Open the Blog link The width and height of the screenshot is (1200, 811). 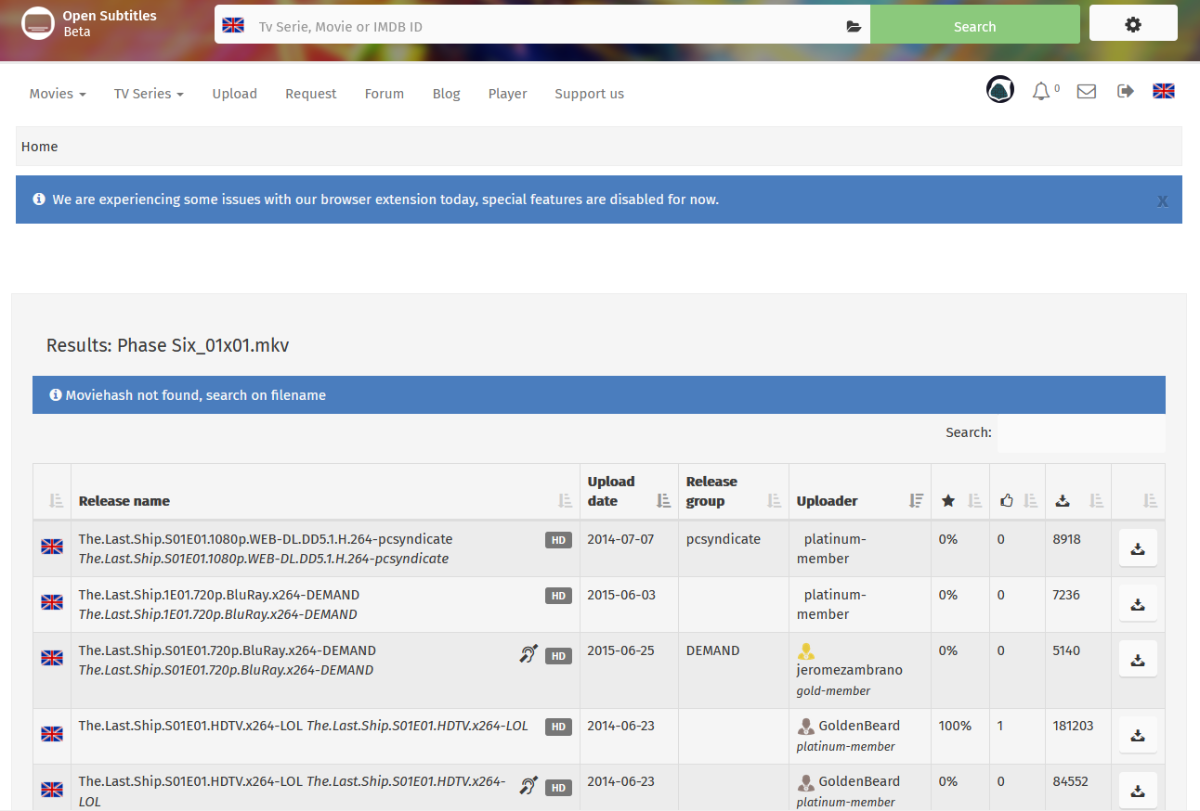pos(446,93)
